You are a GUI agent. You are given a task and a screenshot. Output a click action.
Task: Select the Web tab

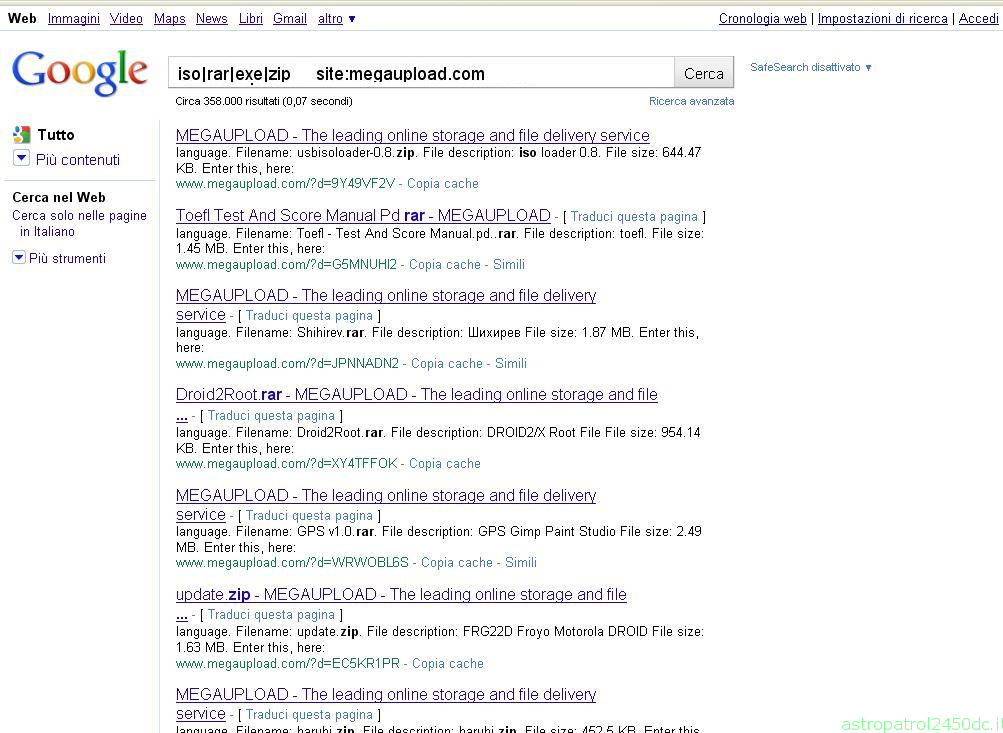[x=22, y=19]
